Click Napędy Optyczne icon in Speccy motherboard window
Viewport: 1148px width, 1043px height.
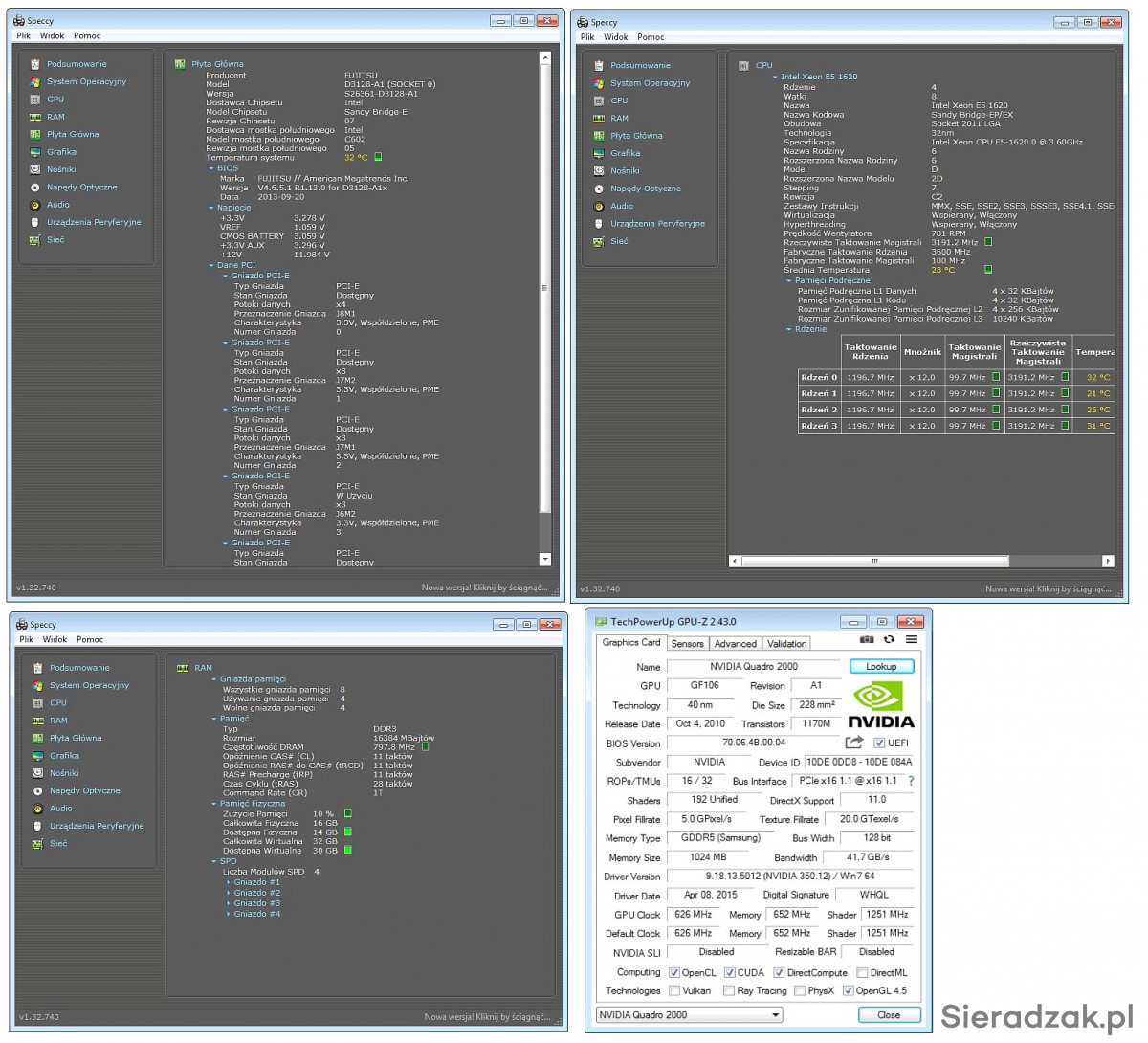(x=35, y=188)
